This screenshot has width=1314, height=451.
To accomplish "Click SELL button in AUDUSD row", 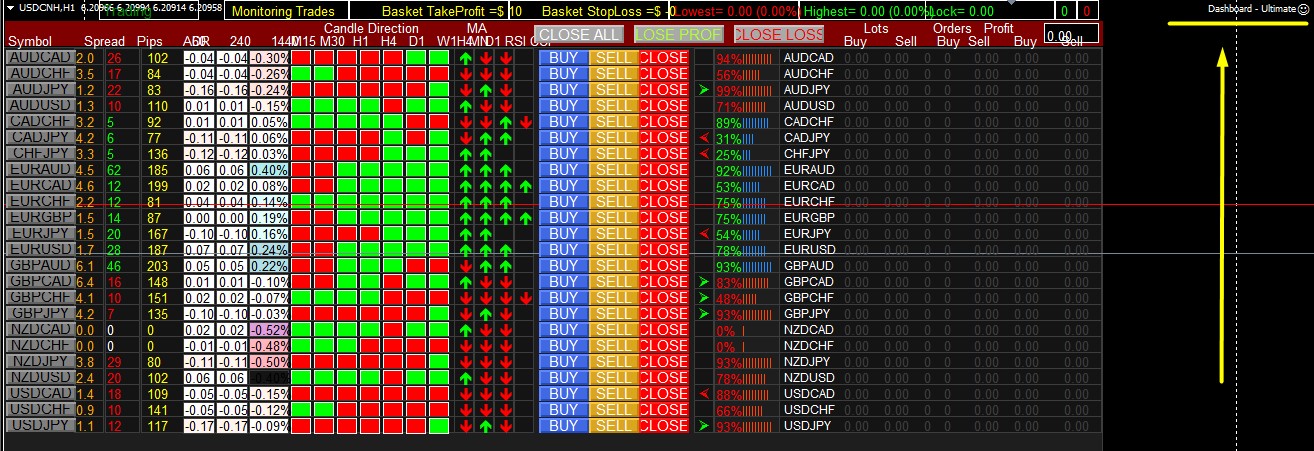I will click(x=614, y=106).
